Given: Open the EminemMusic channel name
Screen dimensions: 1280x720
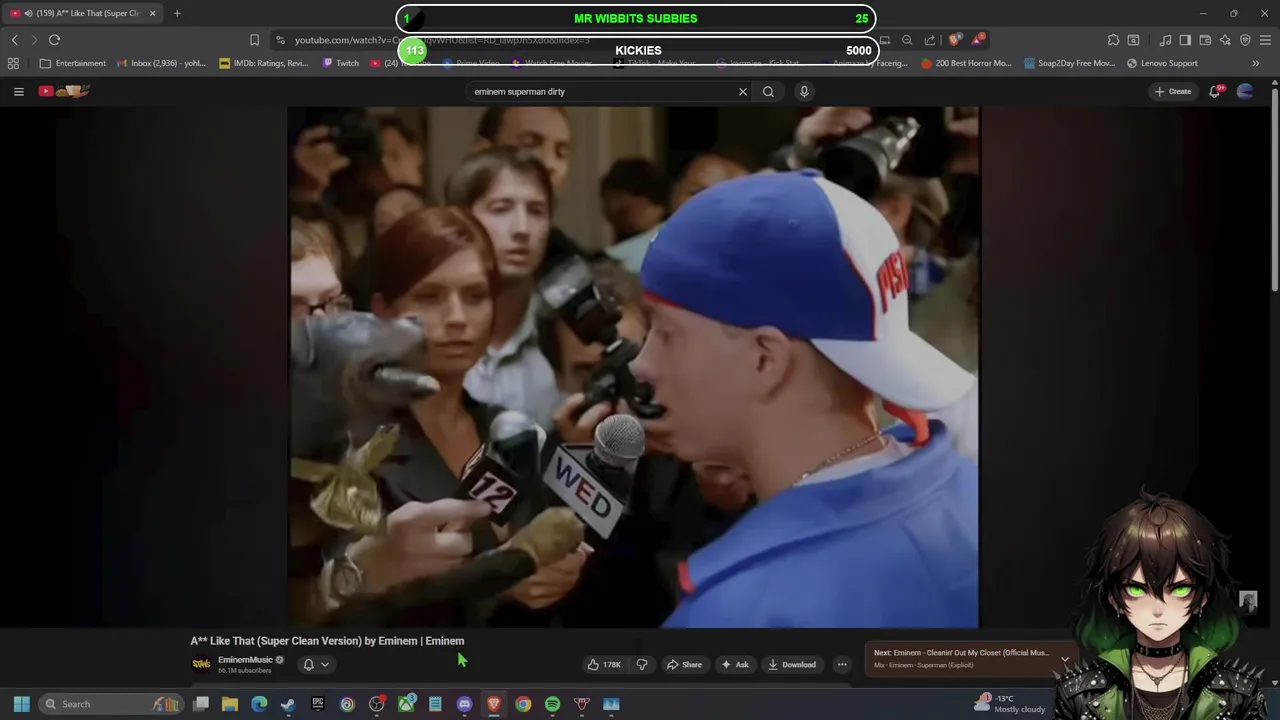Looking at the screenshot, I should pos(245,659).
